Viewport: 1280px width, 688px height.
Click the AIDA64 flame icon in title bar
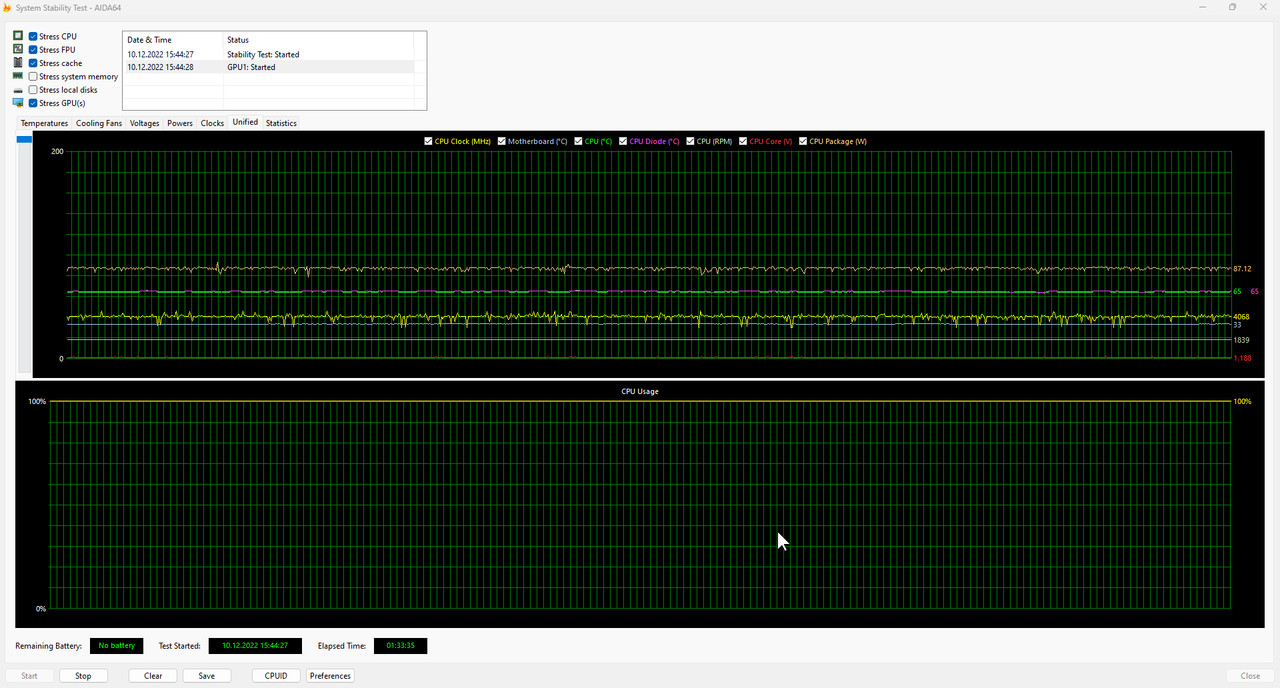(7, 7)
